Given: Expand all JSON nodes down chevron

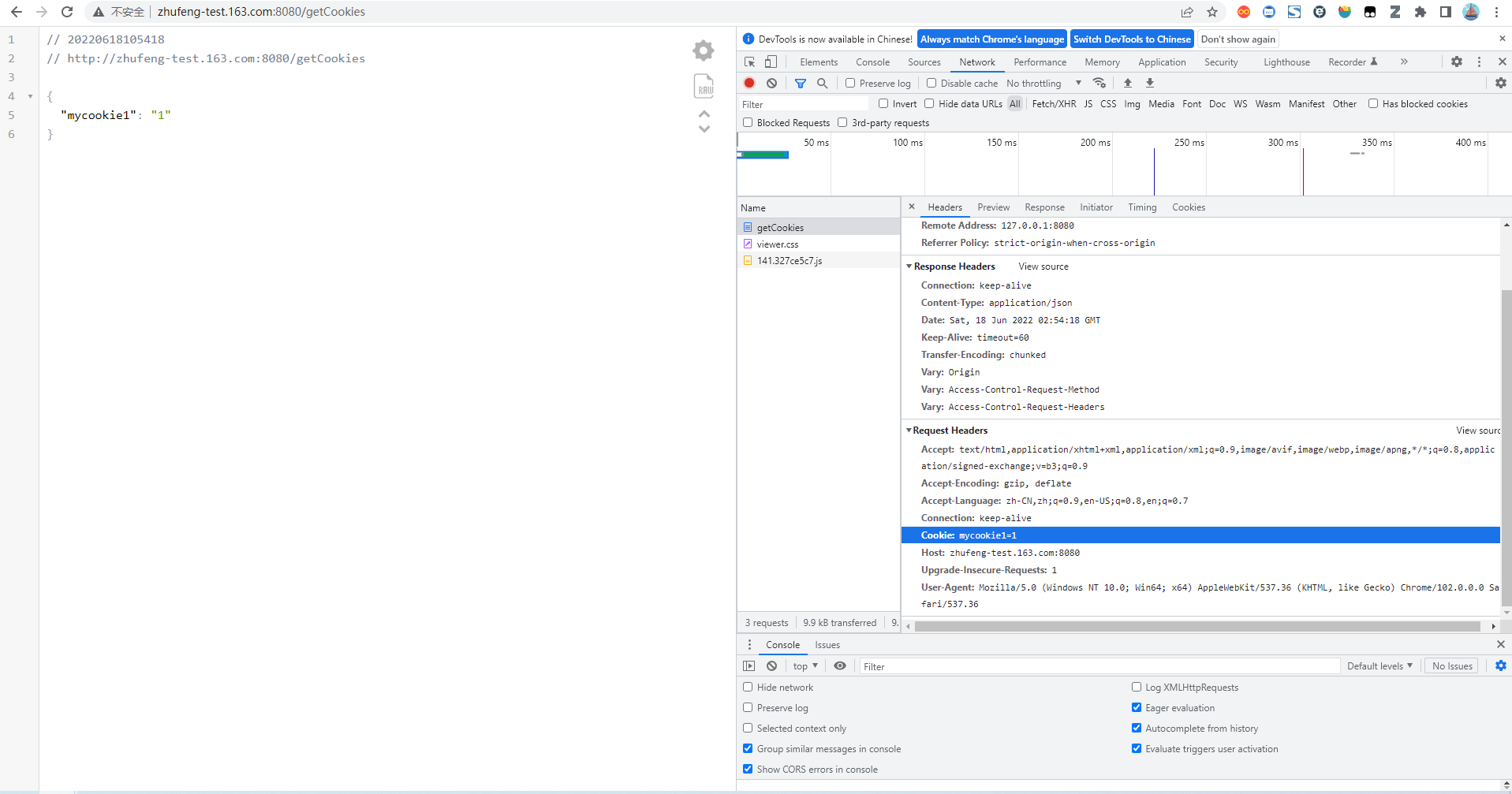Looking at the screenshot, I should click(x=704, y=129).
